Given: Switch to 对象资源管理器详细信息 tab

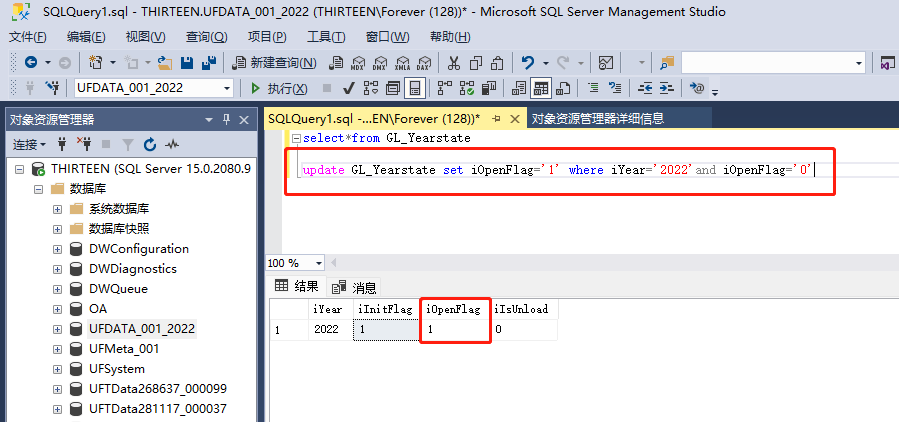Looking at the screenshot, I should click(x=598, y=119).
